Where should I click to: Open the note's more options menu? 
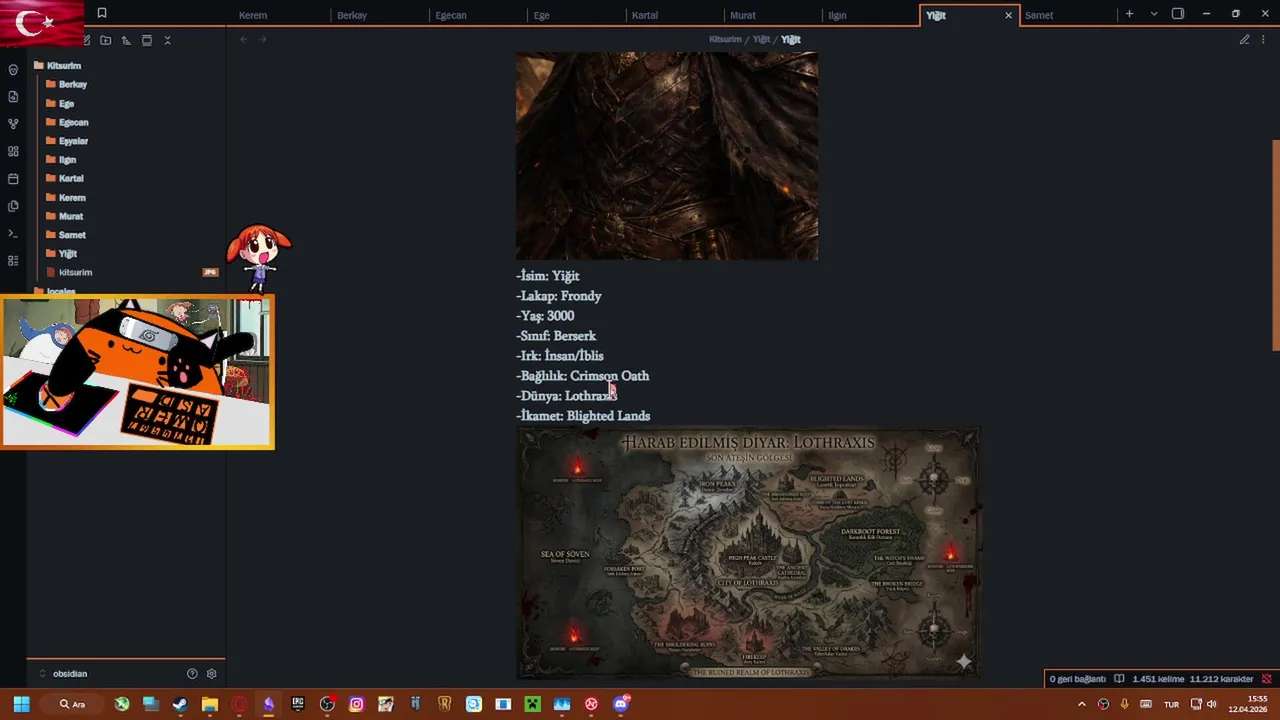pyautogui.click(x=1265, y=40)
